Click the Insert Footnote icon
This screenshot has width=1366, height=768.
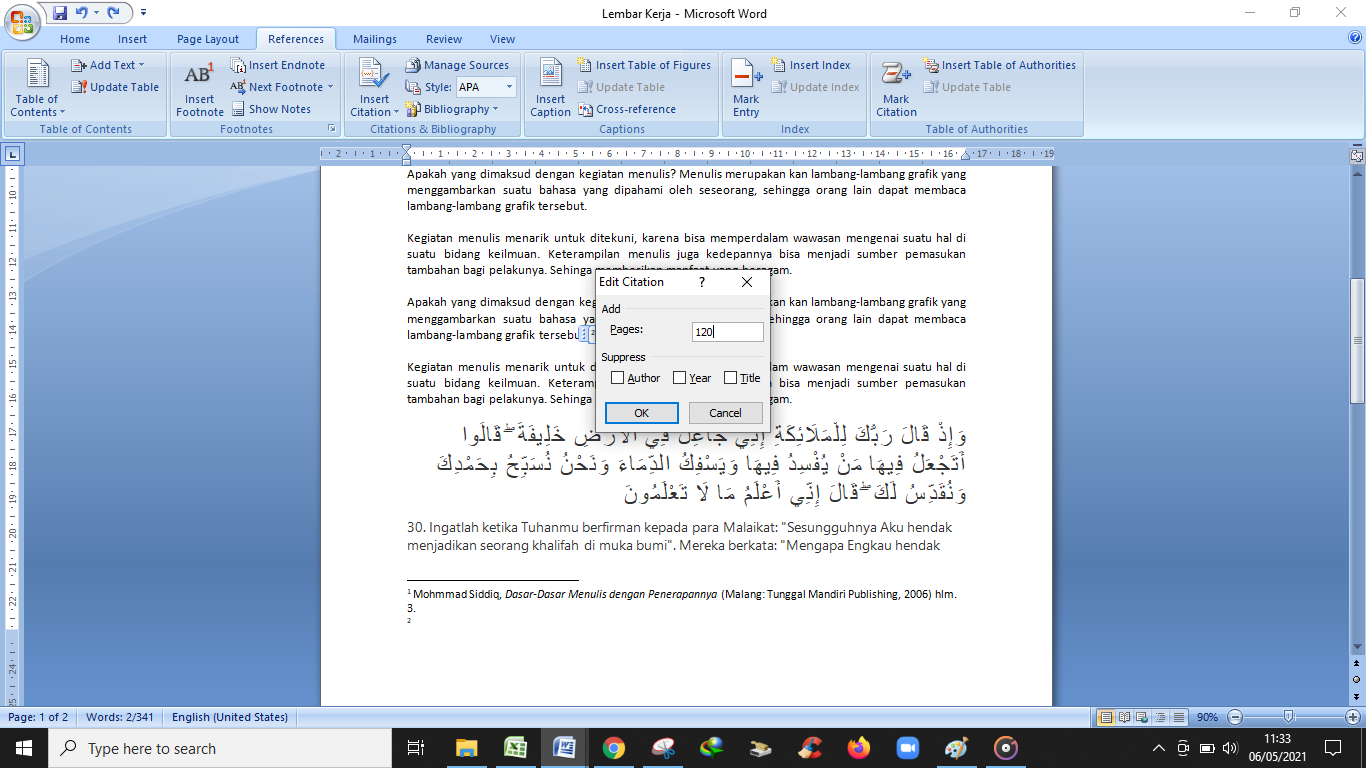pyautogui.click(x=199, y=76)
